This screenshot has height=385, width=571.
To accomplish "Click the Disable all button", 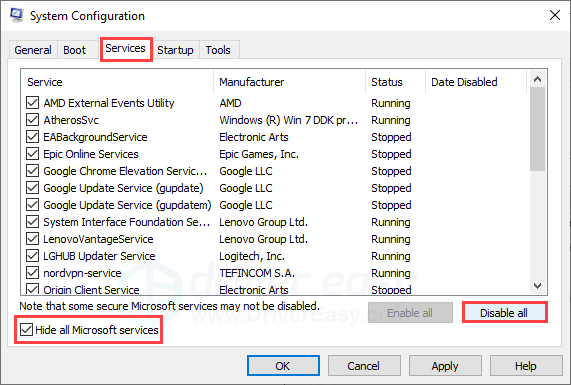I will tap(504, 313).
